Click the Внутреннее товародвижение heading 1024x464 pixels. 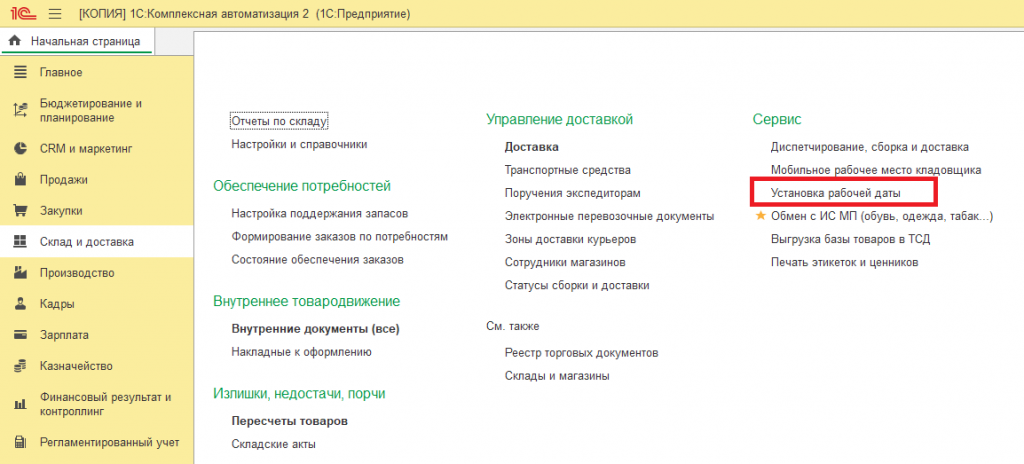coord(306,301)
